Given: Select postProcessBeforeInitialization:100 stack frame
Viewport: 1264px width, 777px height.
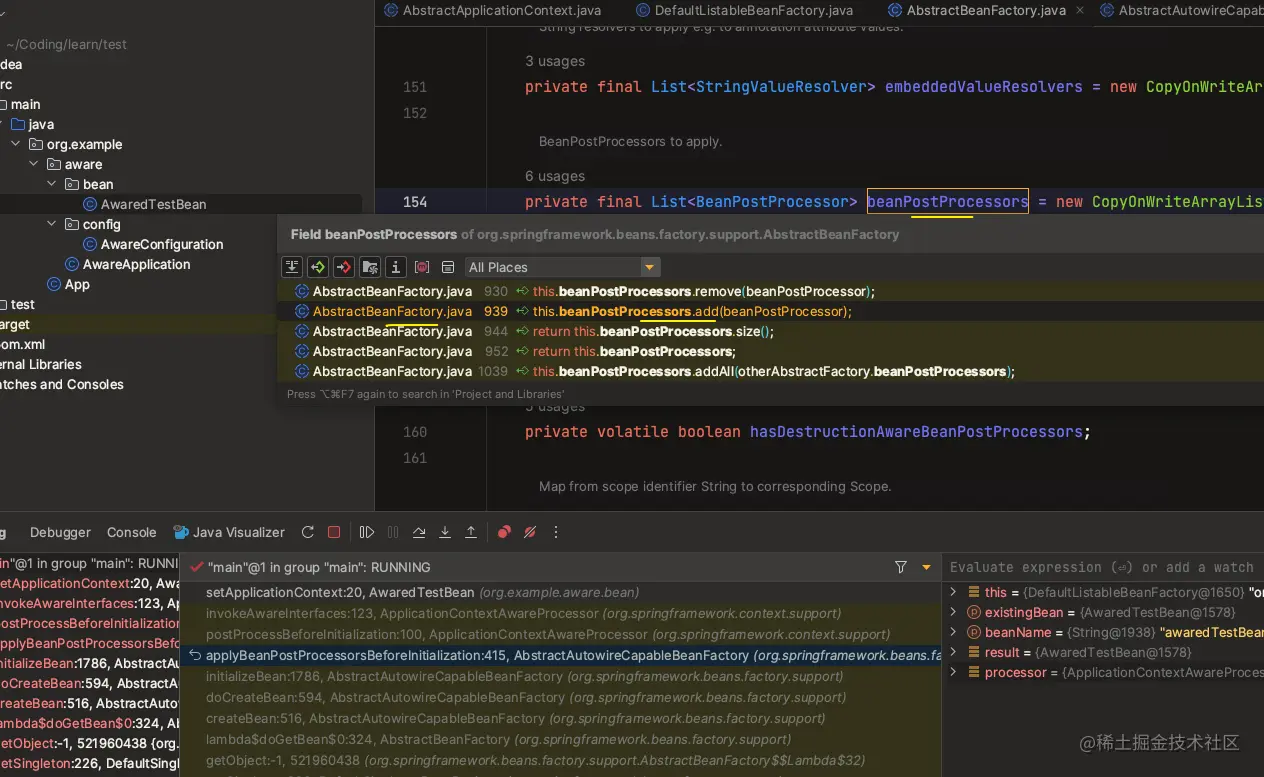Looking at the screenshot, I should click(561, 634).
